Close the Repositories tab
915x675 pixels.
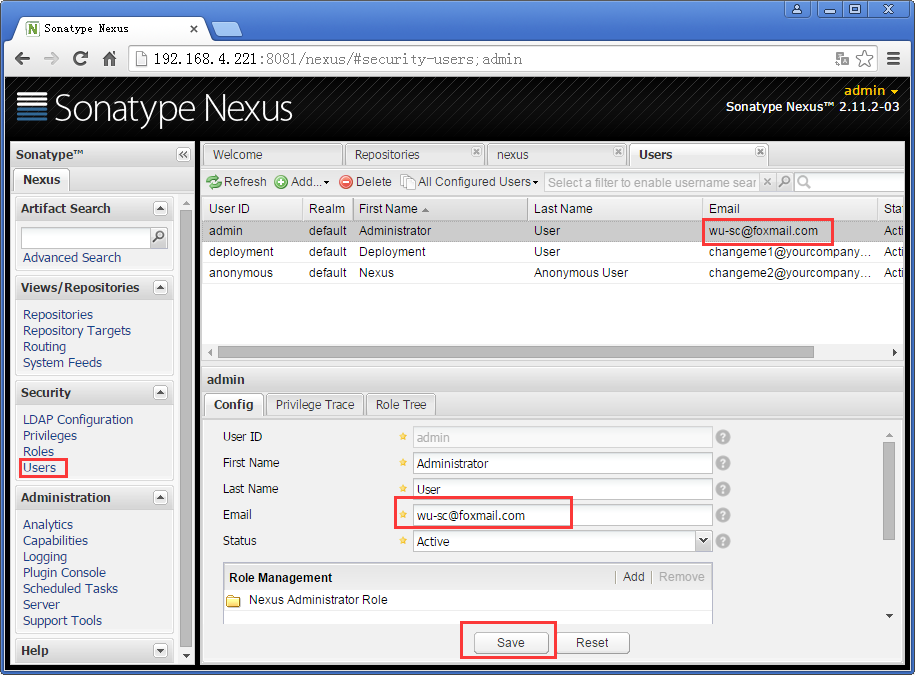pos(476,152)
